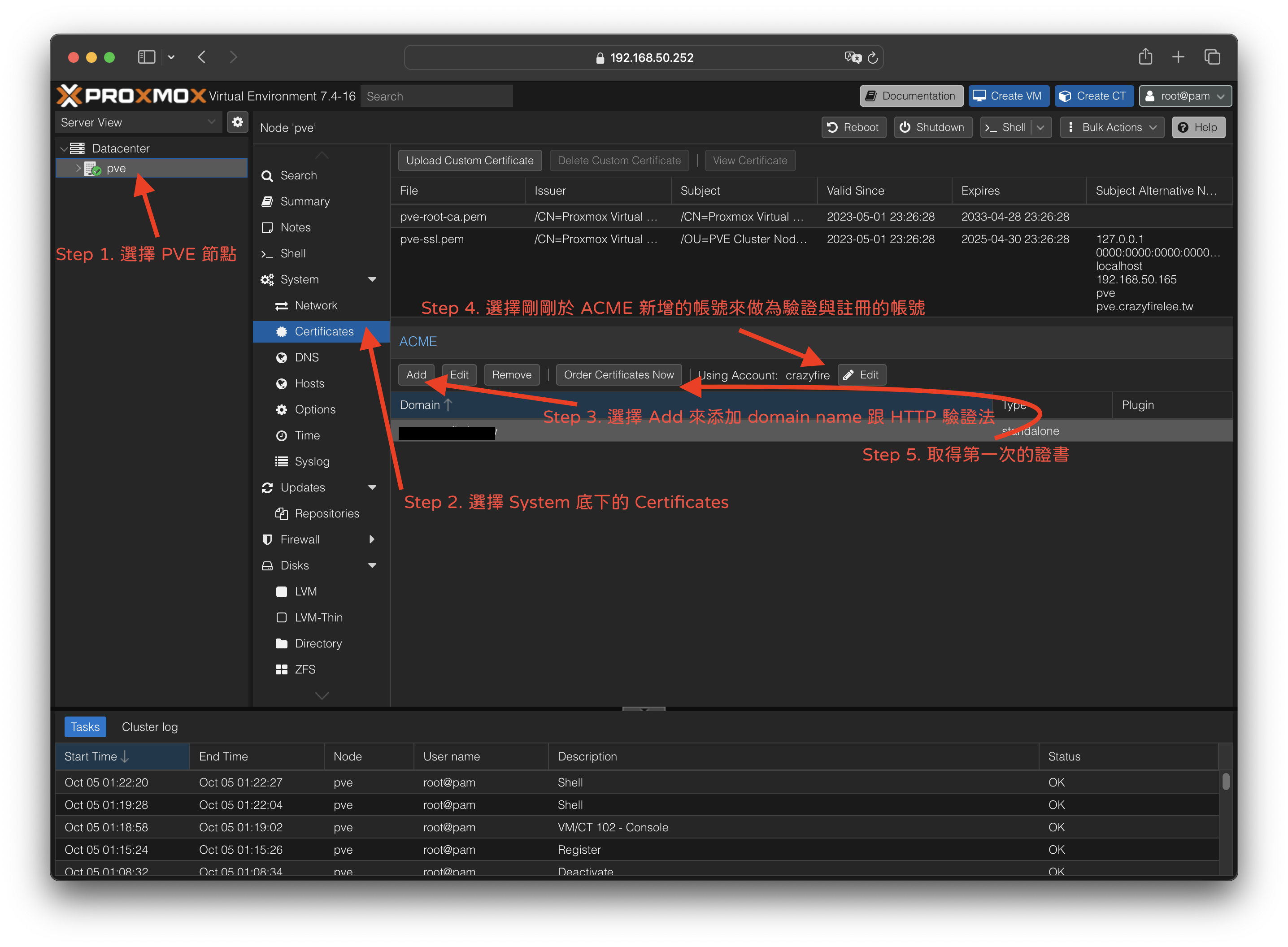Image resolution: width=1288 pixels, height=947 pixels.
Task: Open the tab overview icon
Action: tap(1212, 57)
